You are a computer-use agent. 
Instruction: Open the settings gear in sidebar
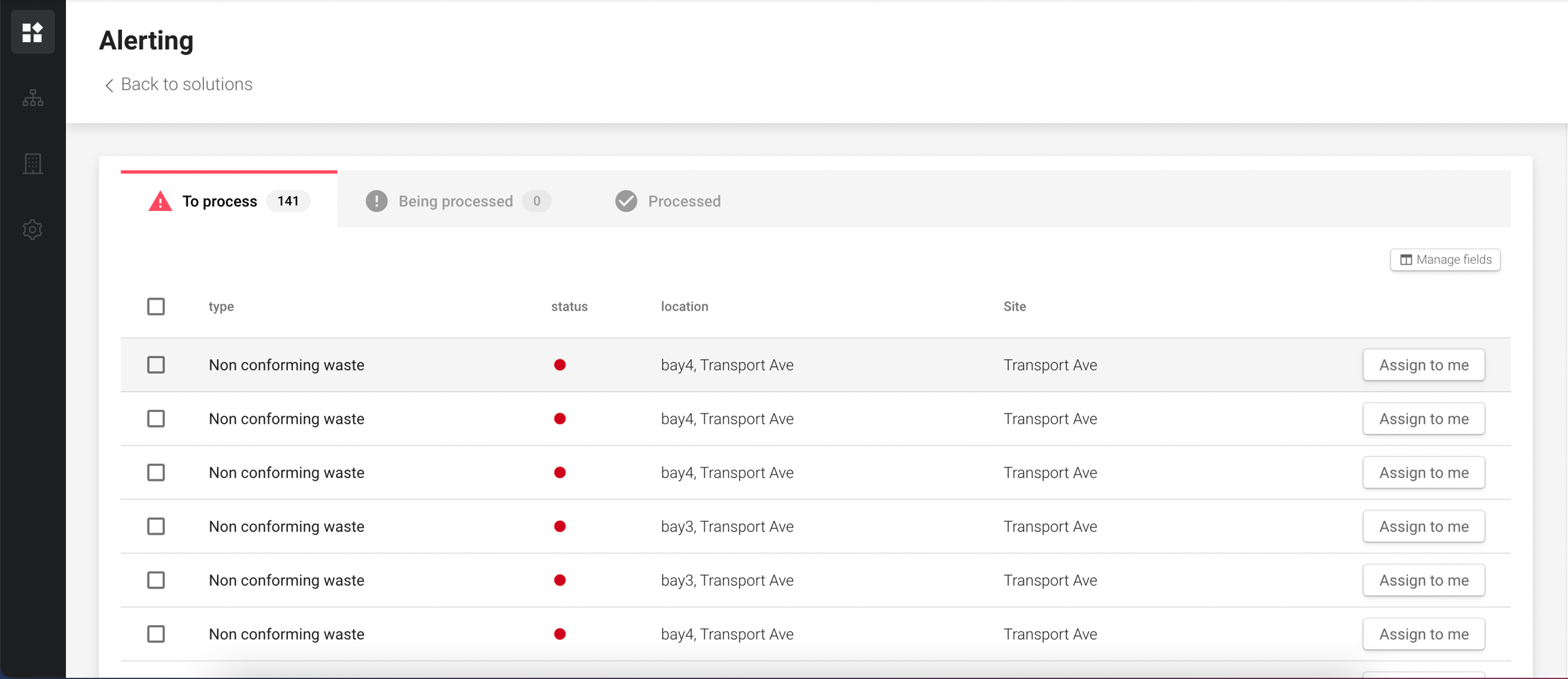click(33, 230)
